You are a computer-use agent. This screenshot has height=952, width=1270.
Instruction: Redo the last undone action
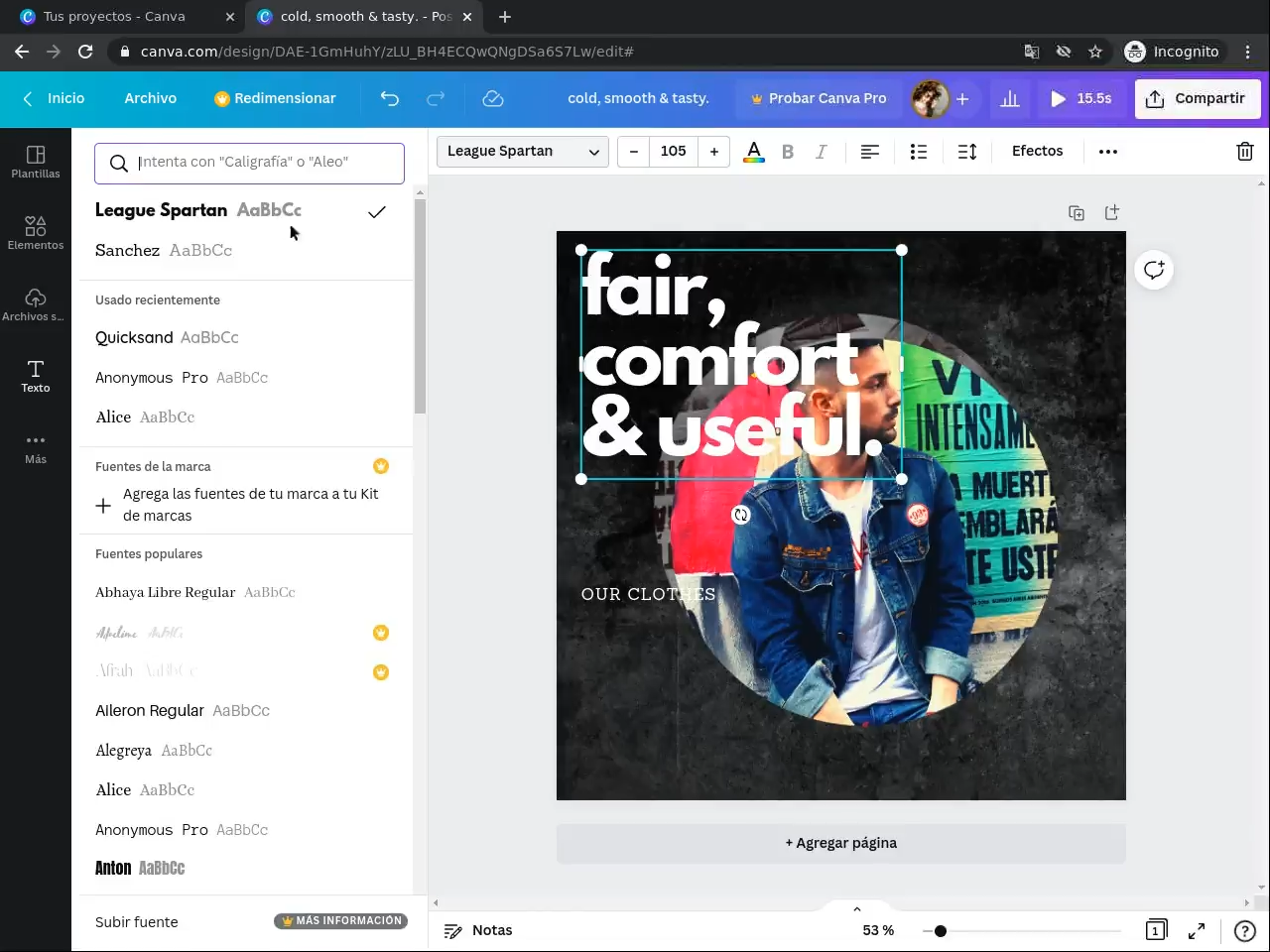436,98
